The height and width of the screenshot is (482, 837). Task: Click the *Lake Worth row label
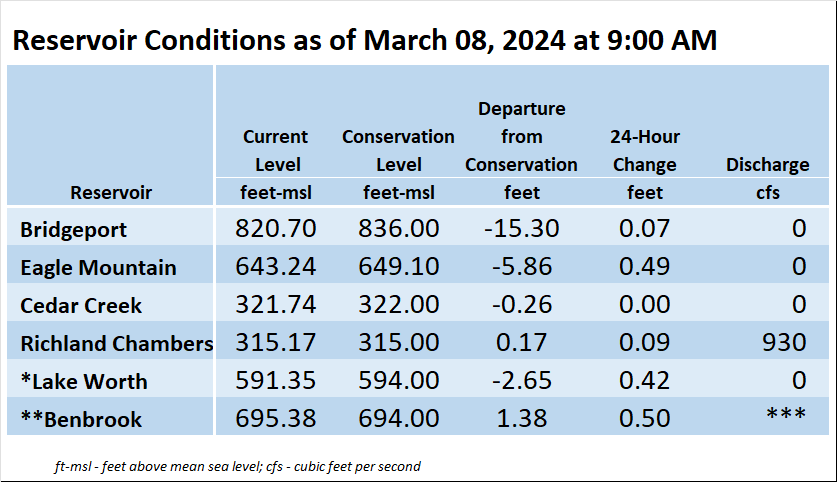84,381
